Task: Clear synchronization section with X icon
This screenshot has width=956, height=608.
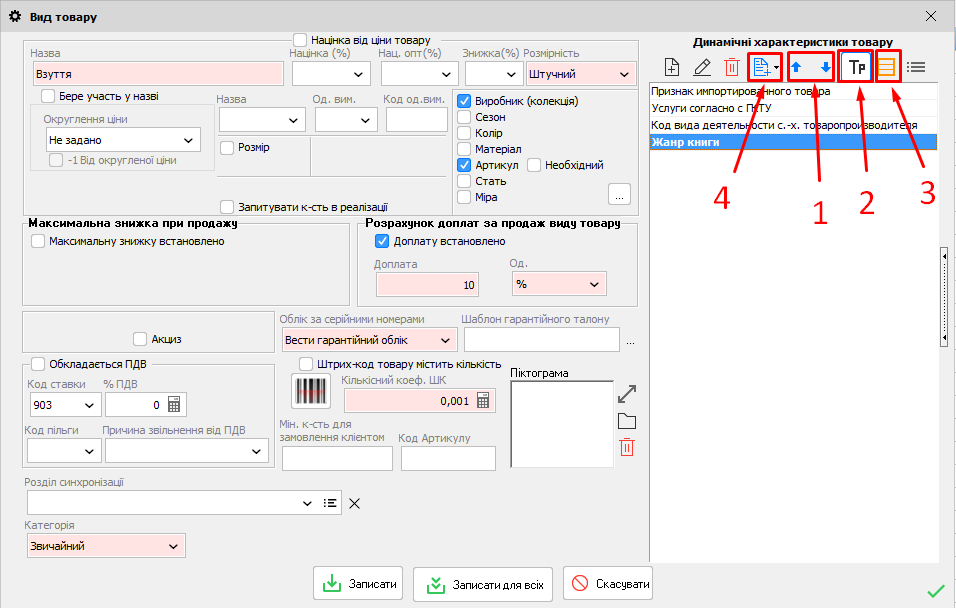Action: pos(354,503)
